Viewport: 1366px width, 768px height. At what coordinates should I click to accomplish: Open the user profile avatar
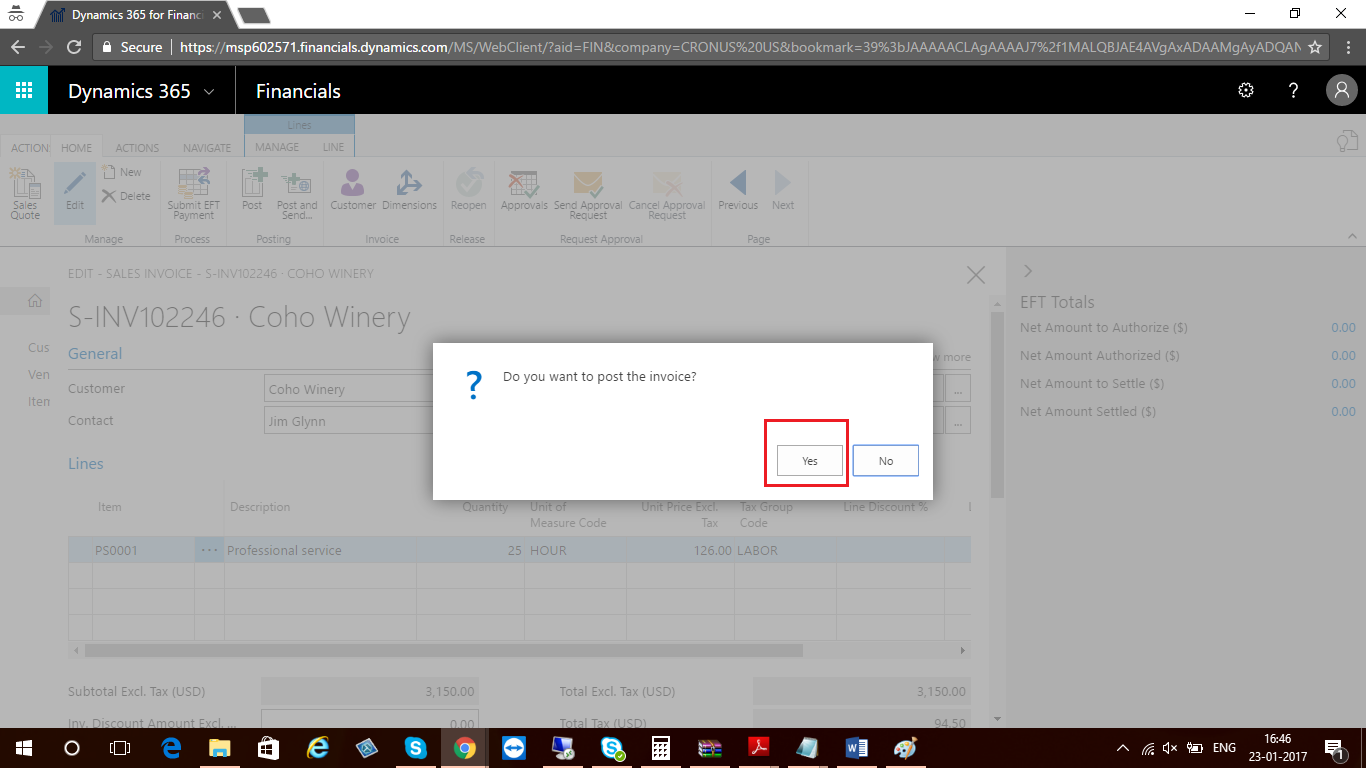point(1341,91)
